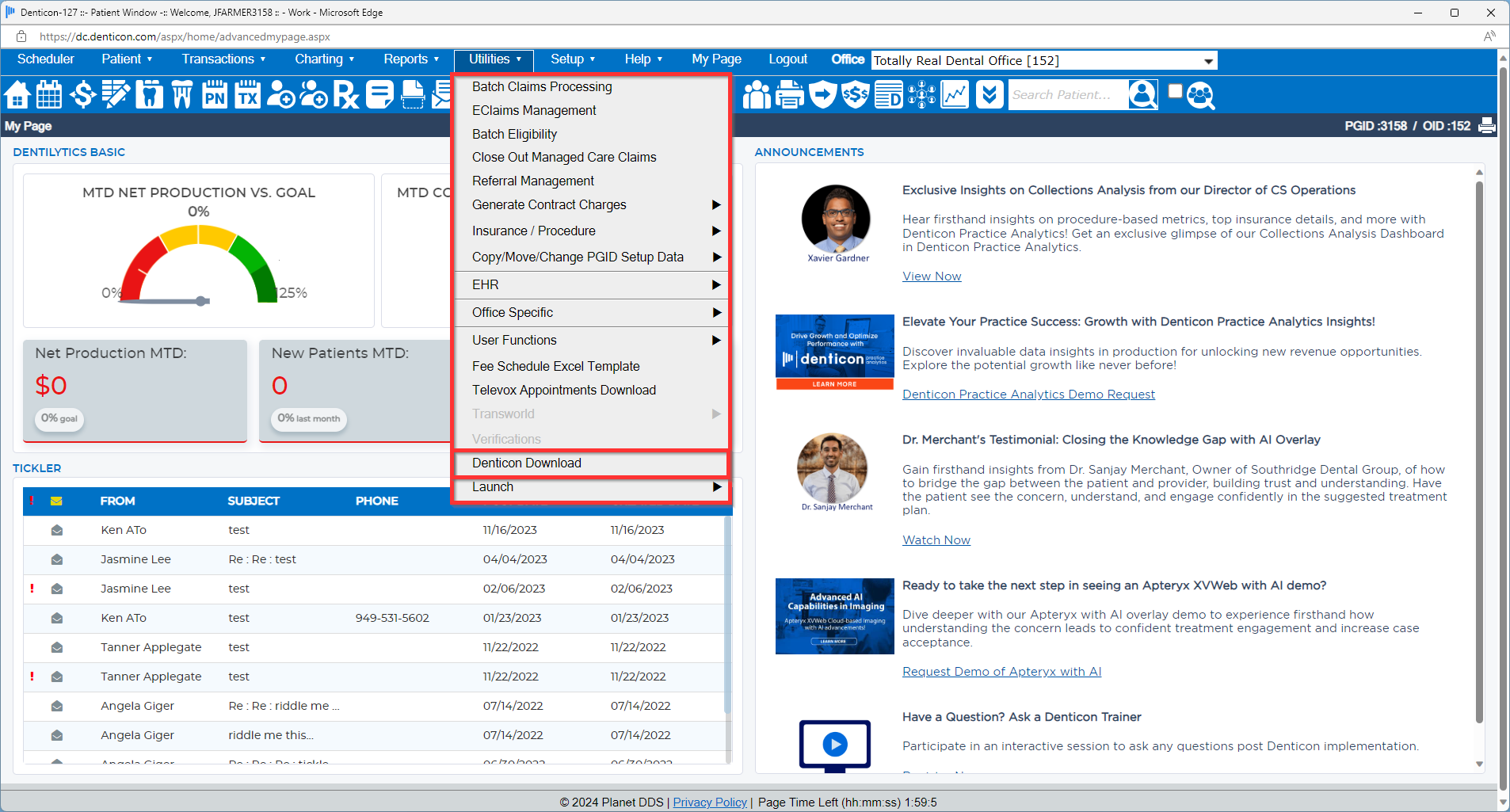
Task: Expand Copy/Move/Change PGID Setup Data submenu
Action: click(591, 257)
